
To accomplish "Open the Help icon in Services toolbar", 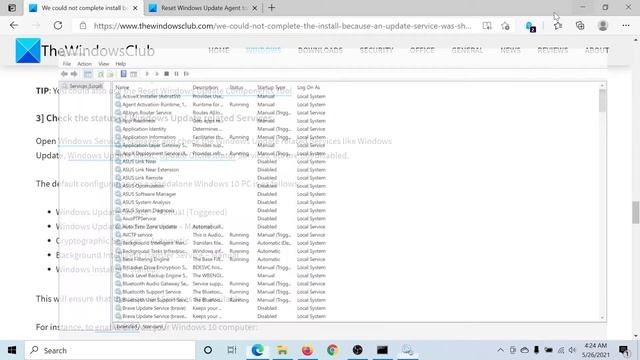I will [x=123, y=74].
